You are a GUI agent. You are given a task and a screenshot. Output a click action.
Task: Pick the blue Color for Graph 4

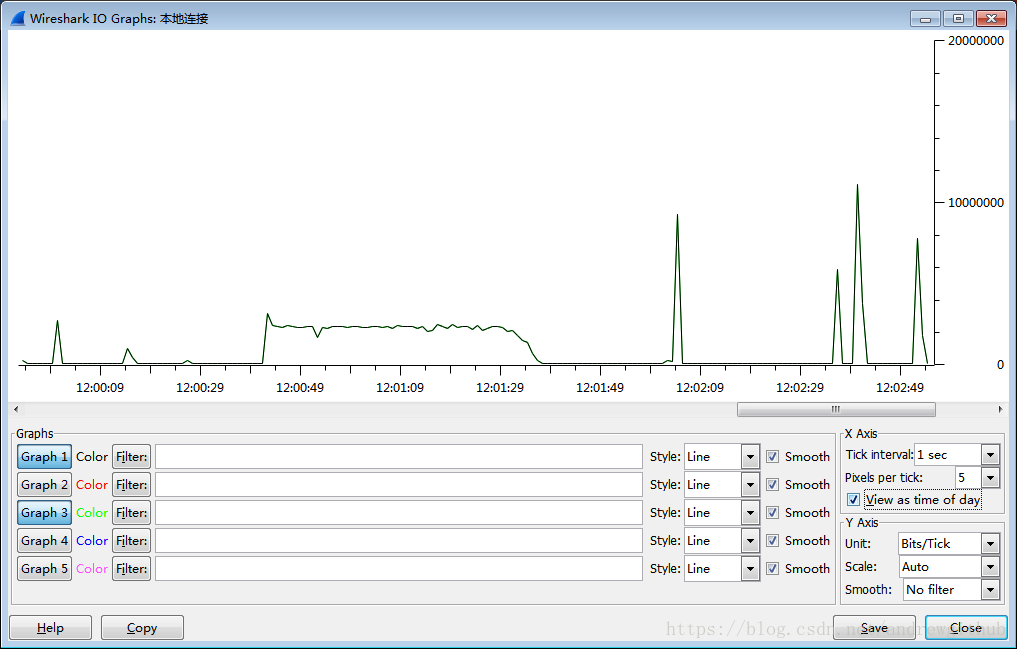coord(92,540)
